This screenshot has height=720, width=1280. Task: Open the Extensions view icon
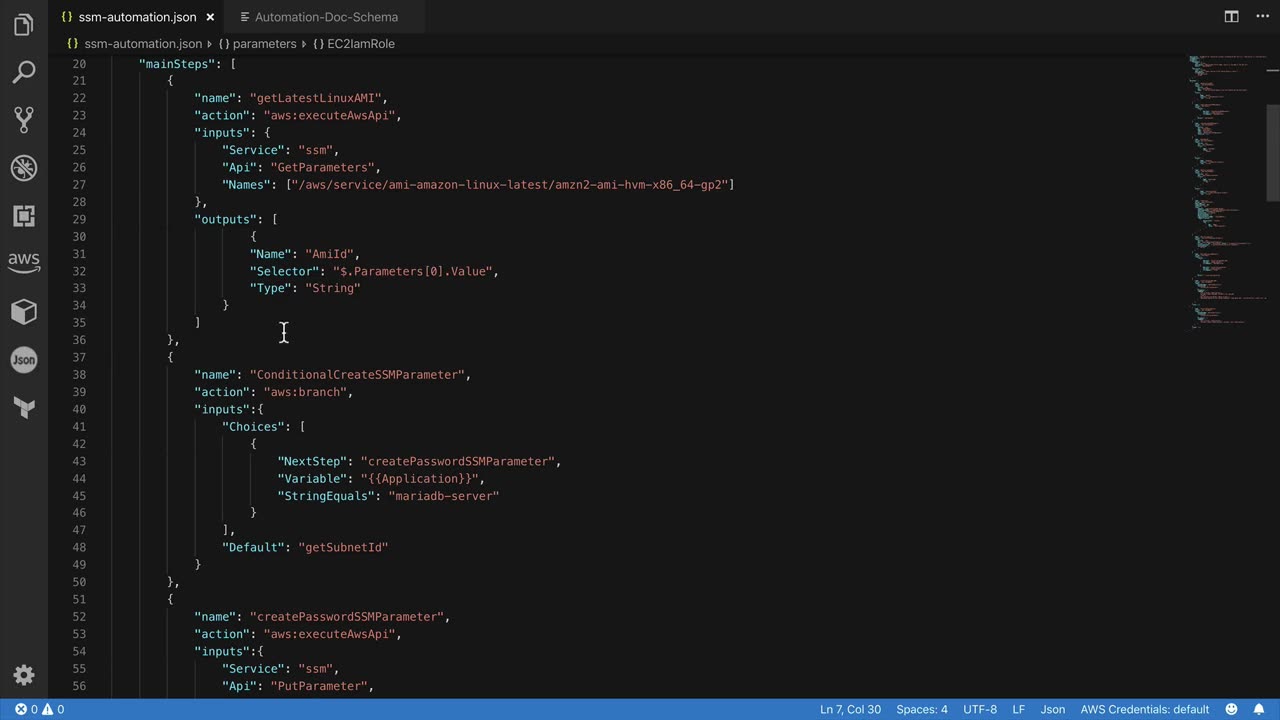coord(24,216)
